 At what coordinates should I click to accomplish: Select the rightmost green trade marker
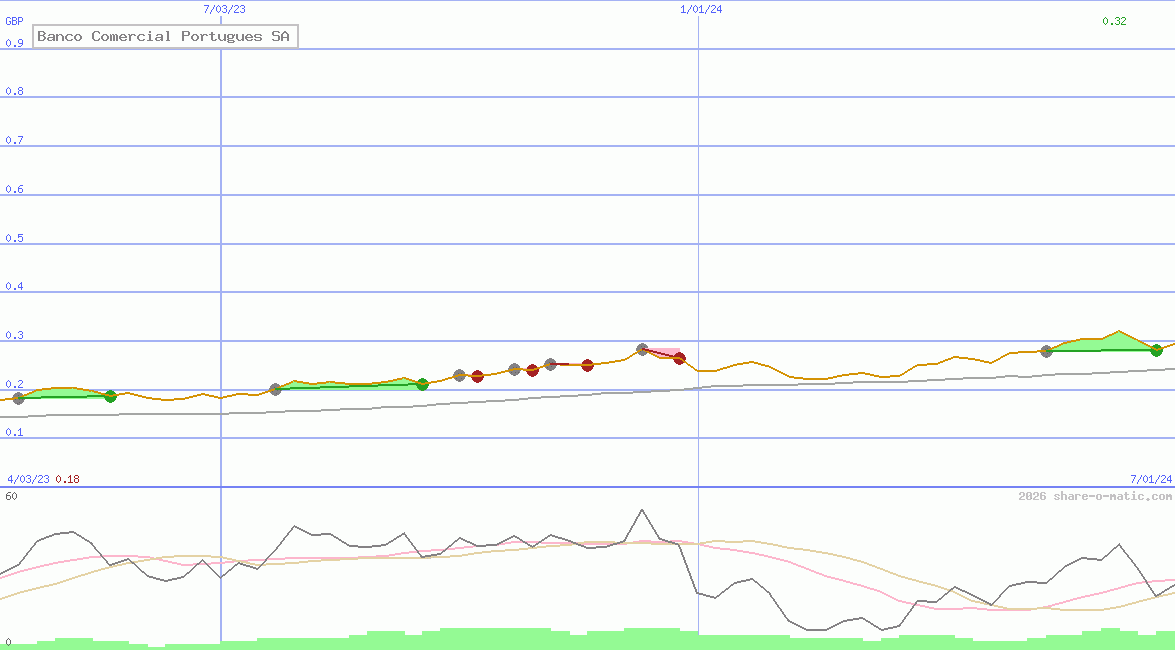pyautogui.click(x=1156, y=350)
